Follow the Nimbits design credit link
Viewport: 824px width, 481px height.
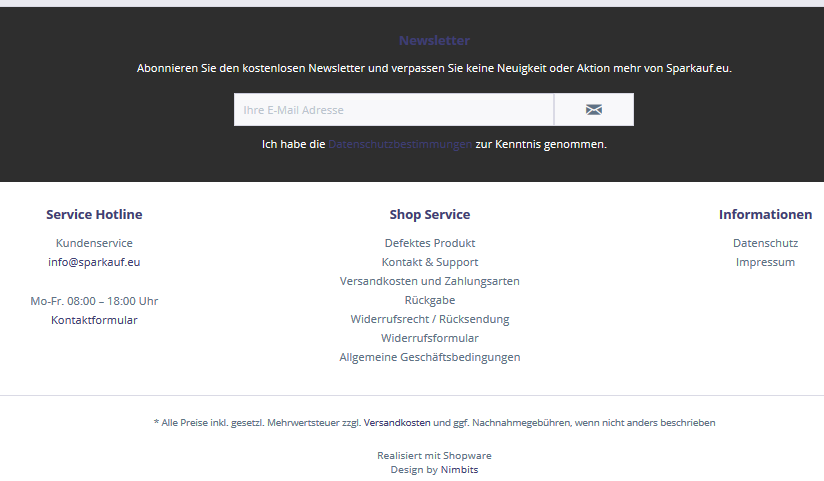[x=459, y=469]
